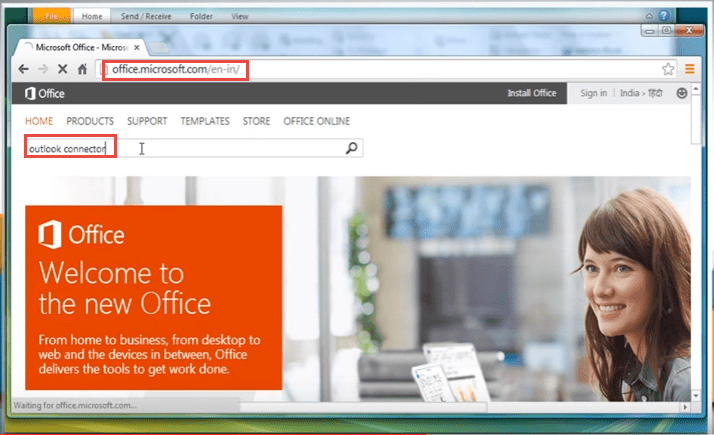Image resolution: width=714 pixels, height=435 pixels.
Task: Select the Folder ribbon tab
Action: [201, 16]
